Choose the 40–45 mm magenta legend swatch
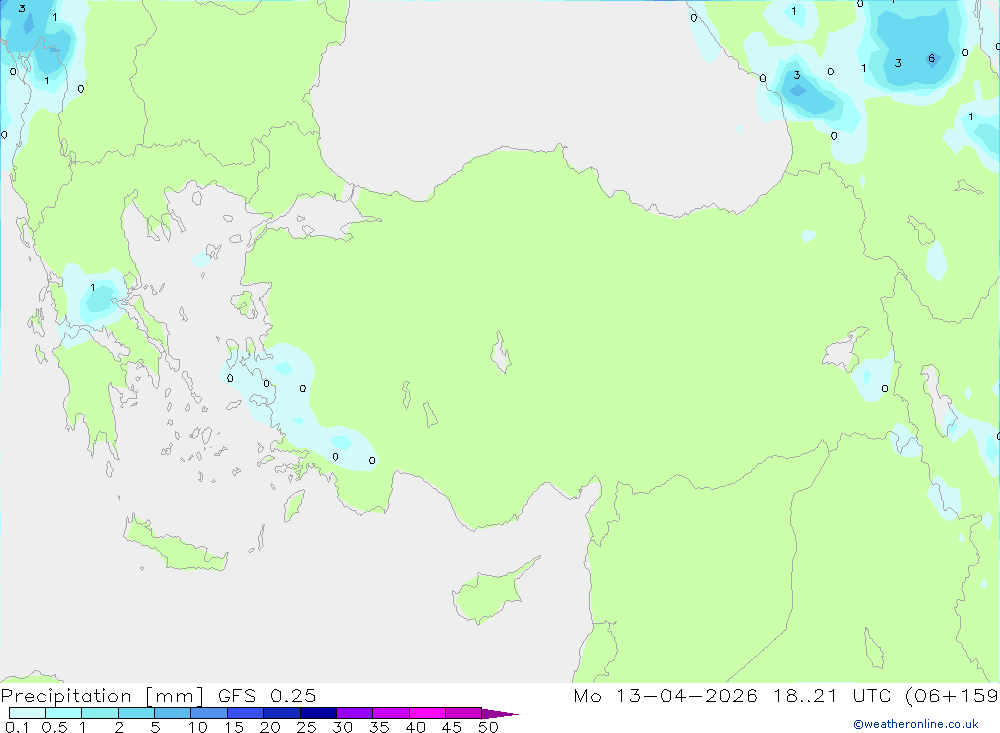 tap(427, 713)
